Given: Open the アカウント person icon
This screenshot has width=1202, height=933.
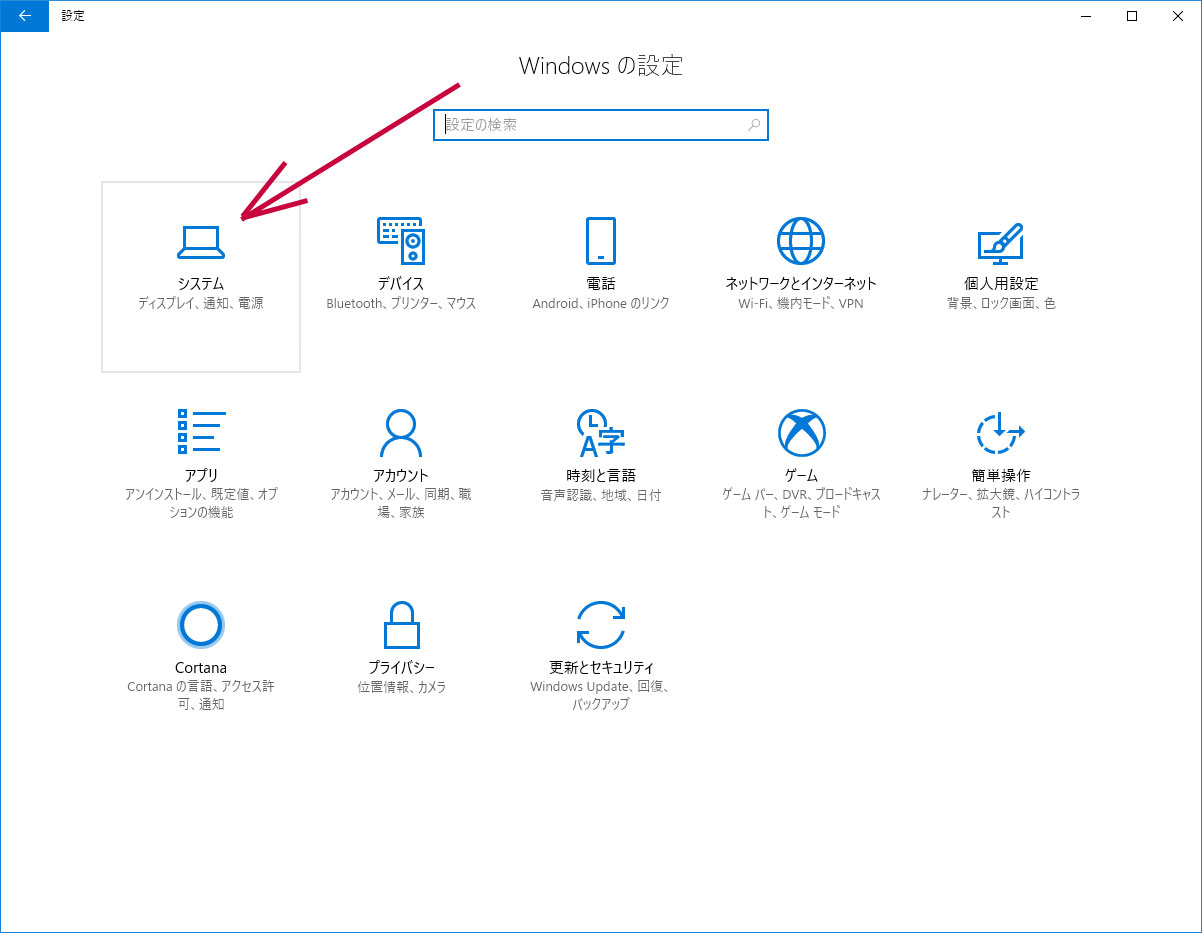Looking at the screenshot, I should point(401,432).
